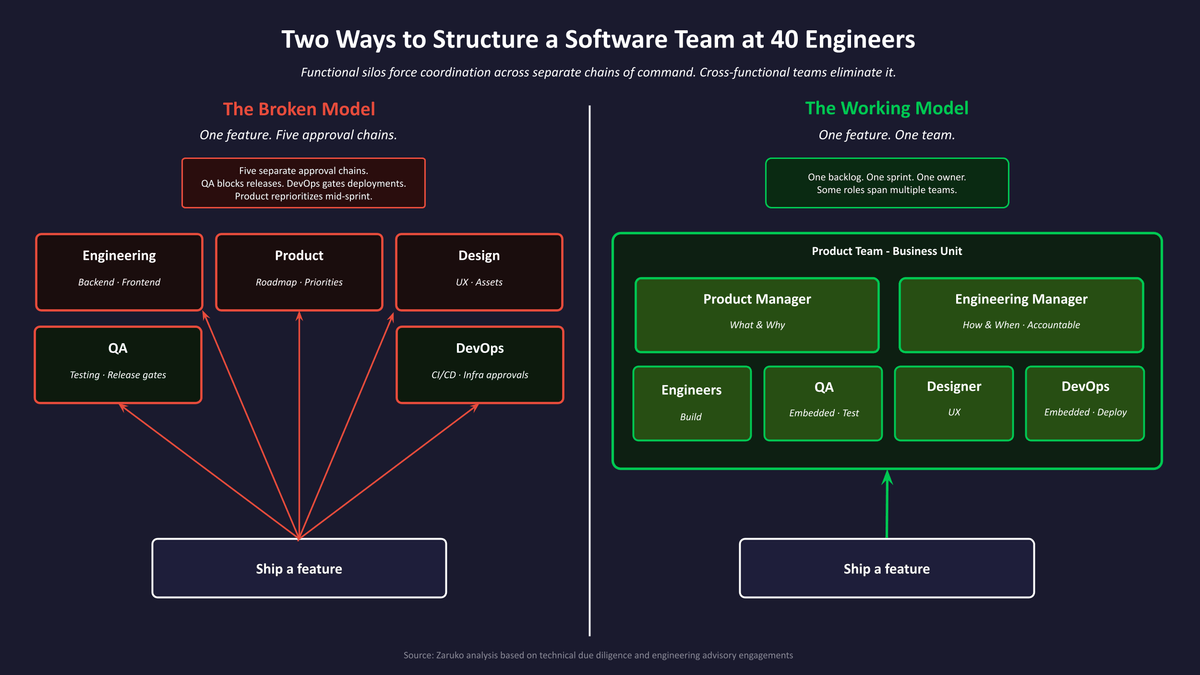This screenshot has width=1200, height=675.
Task: Click the Product Manager card in the Working Model
Action: pos(757,314)
